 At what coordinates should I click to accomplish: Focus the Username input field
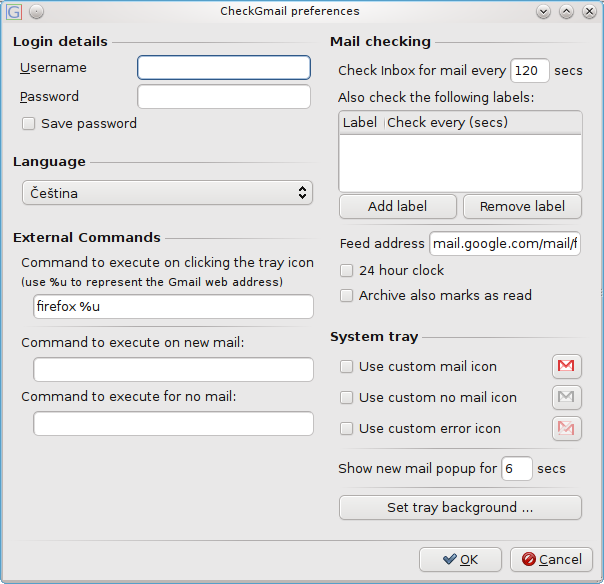(224, 68)
